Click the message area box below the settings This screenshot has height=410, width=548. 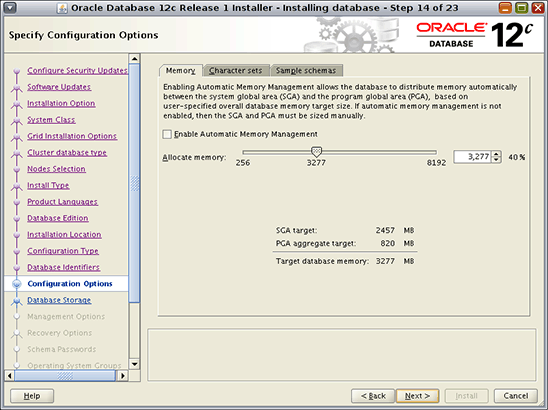[342, 354]
